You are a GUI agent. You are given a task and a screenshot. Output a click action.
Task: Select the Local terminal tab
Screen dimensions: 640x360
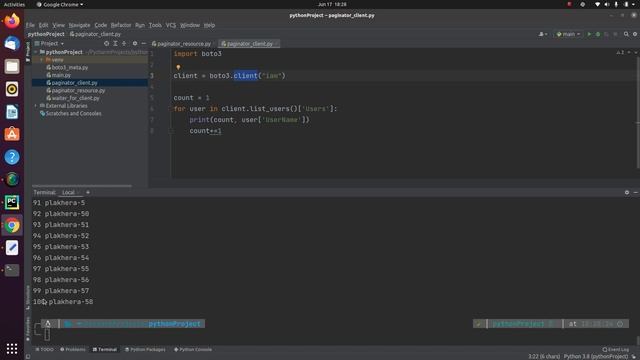[68, 192]
